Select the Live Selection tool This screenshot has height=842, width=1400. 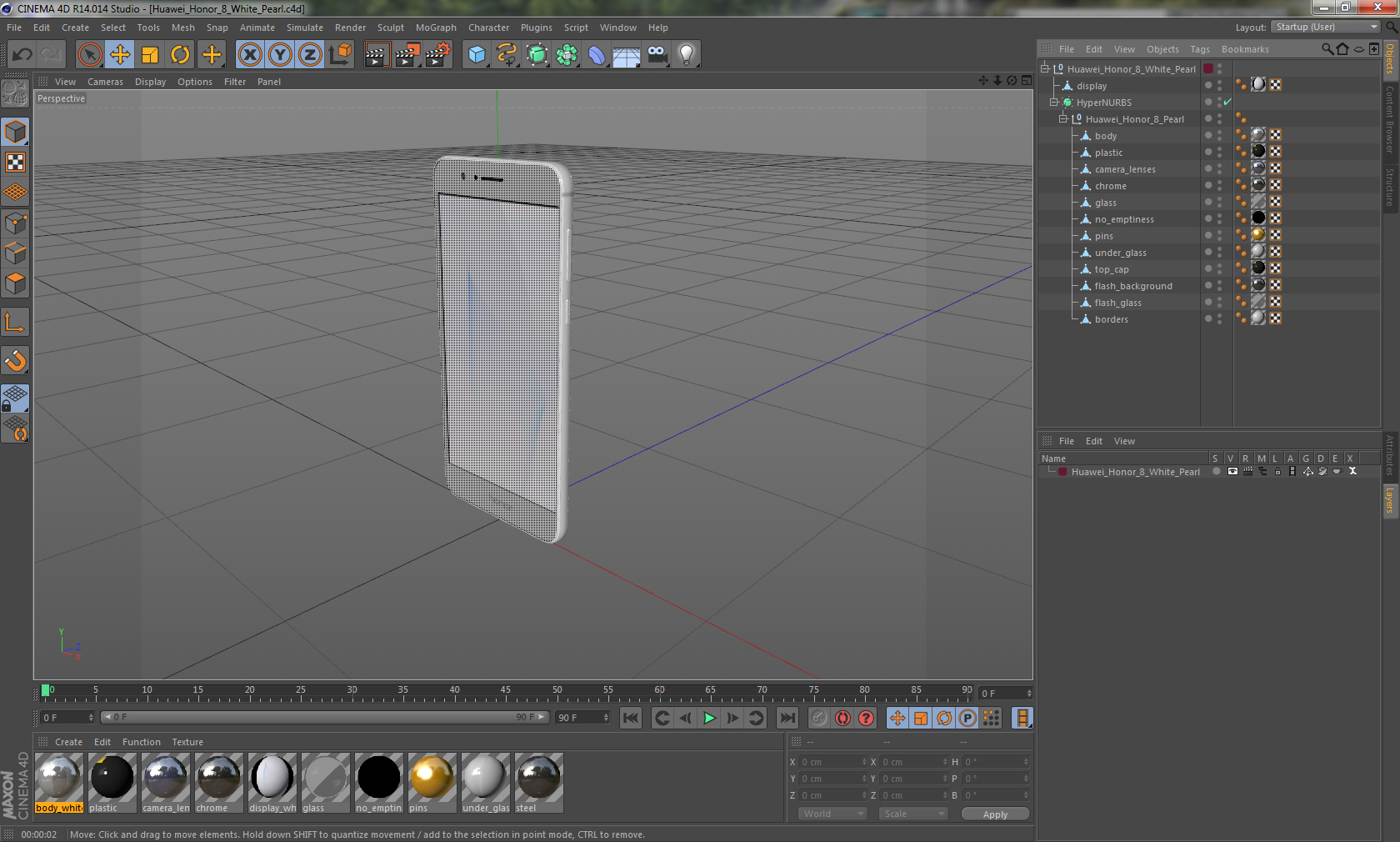(x=89, y=55)
